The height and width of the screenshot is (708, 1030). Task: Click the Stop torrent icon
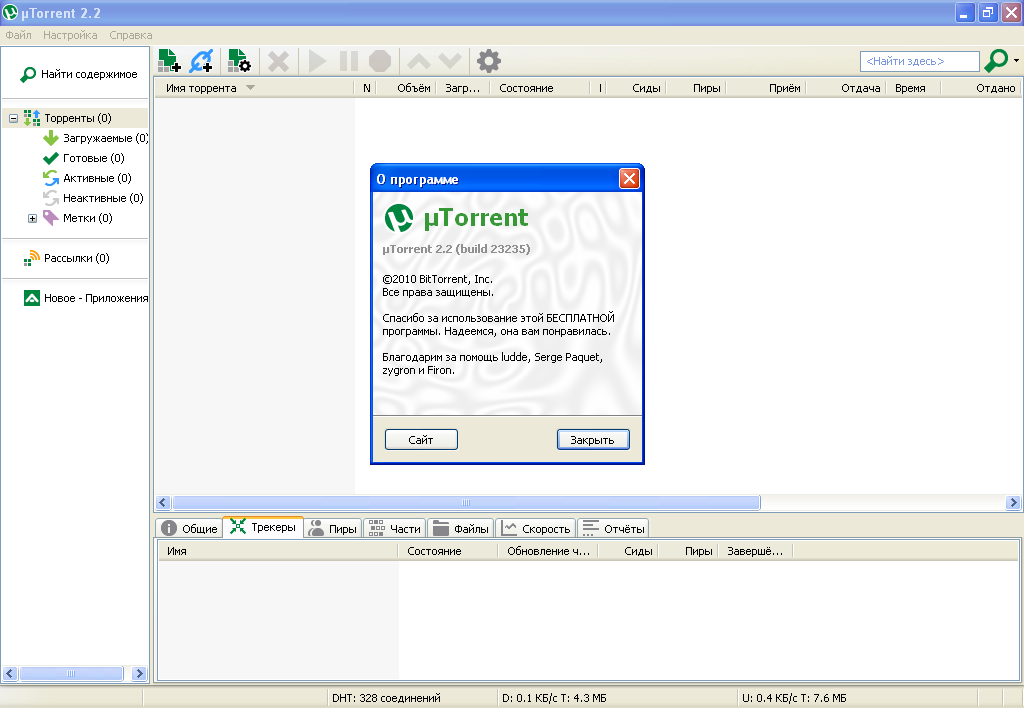coord(380,61)
